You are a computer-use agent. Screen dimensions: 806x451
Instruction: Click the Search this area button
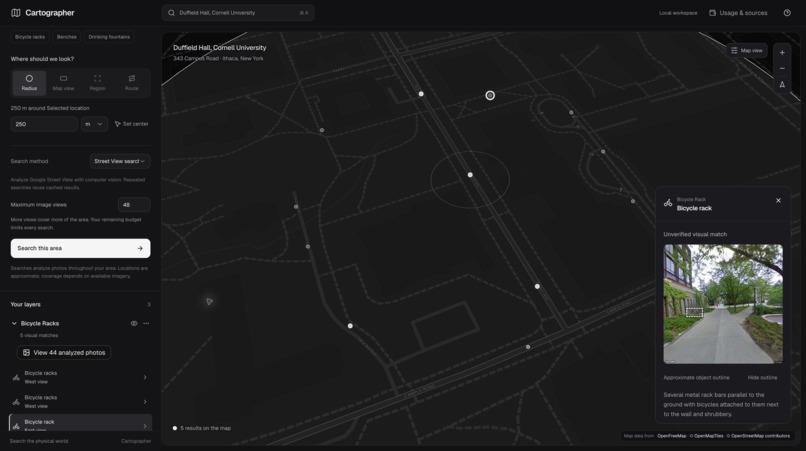80,248
